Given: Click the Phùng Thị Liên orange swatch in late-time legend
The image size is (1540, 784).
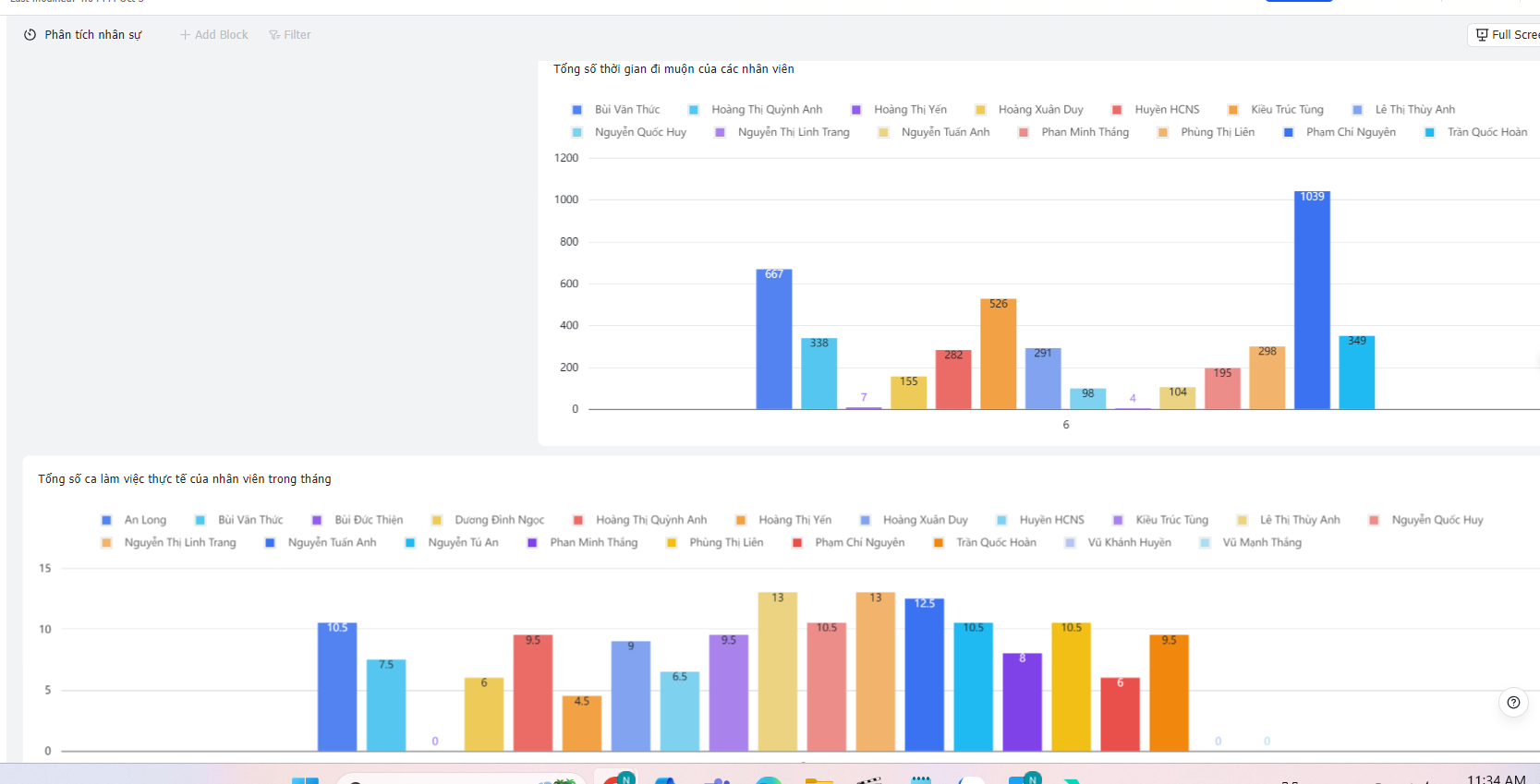Looking at the screenshot, I should click(1163, 133).
